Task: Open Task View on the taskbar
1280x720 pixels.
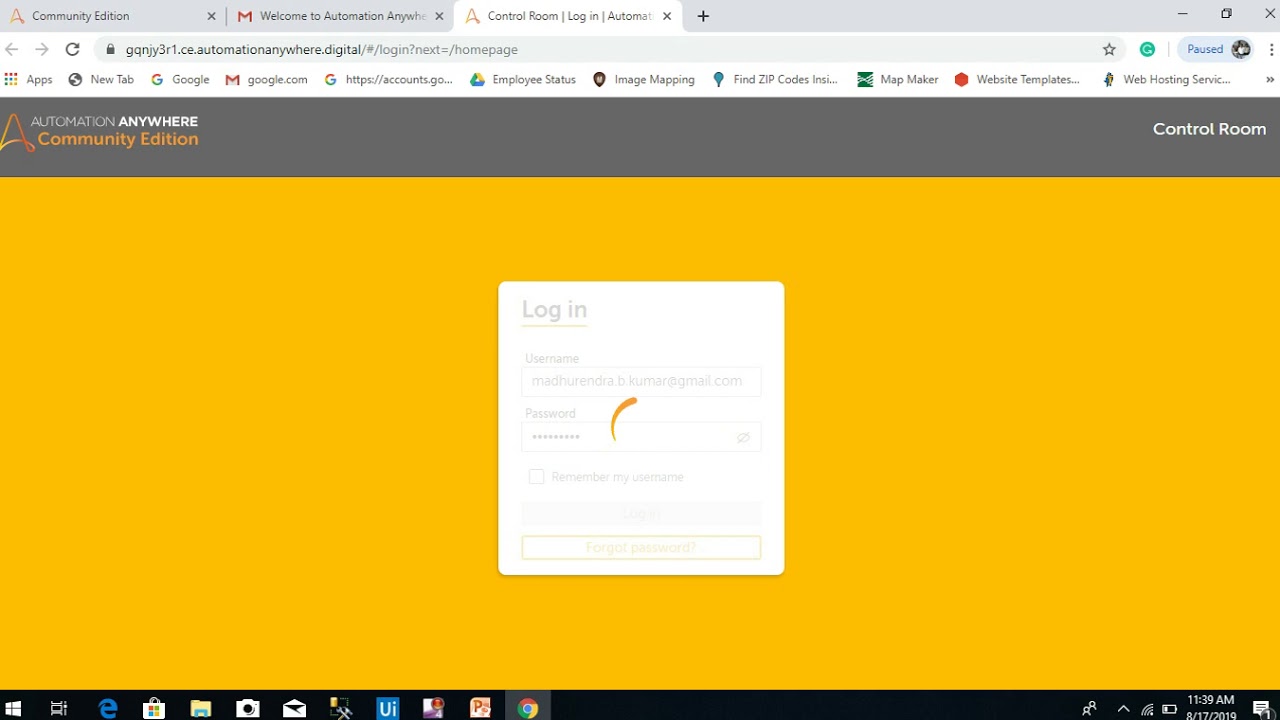Action: click(x=59, y=708)
